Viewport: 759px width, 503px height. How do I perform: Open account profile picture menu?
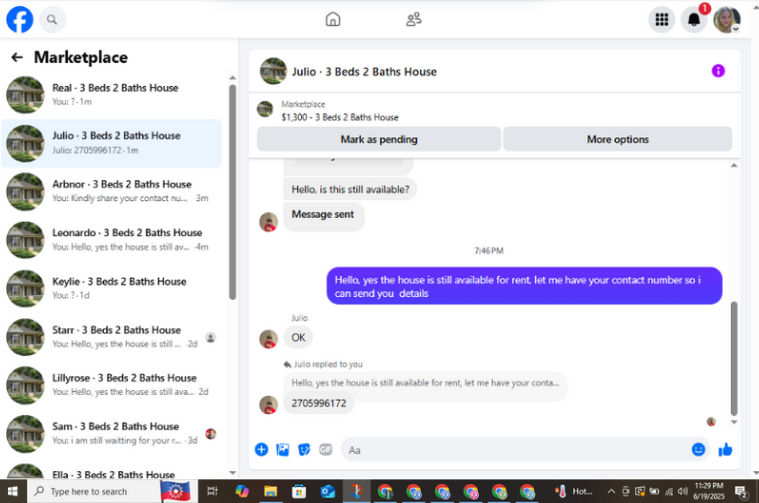point(727,19)
